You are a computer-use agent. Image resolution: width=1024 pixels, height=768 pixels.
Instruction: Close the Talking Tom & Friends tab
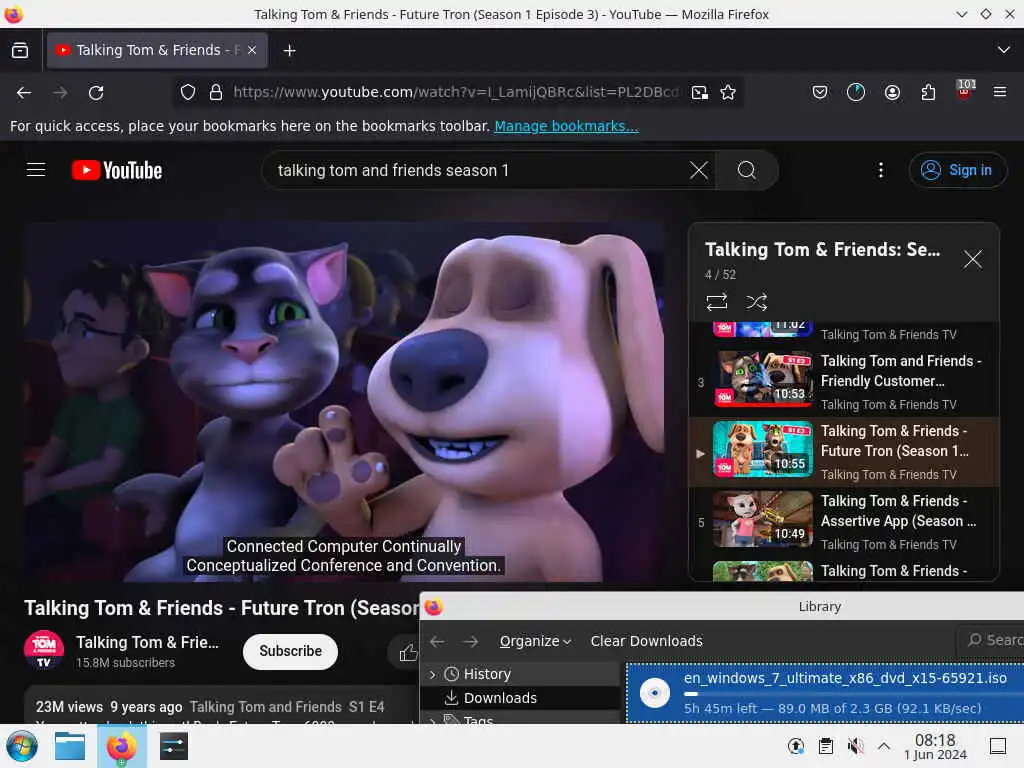[252, 50]
